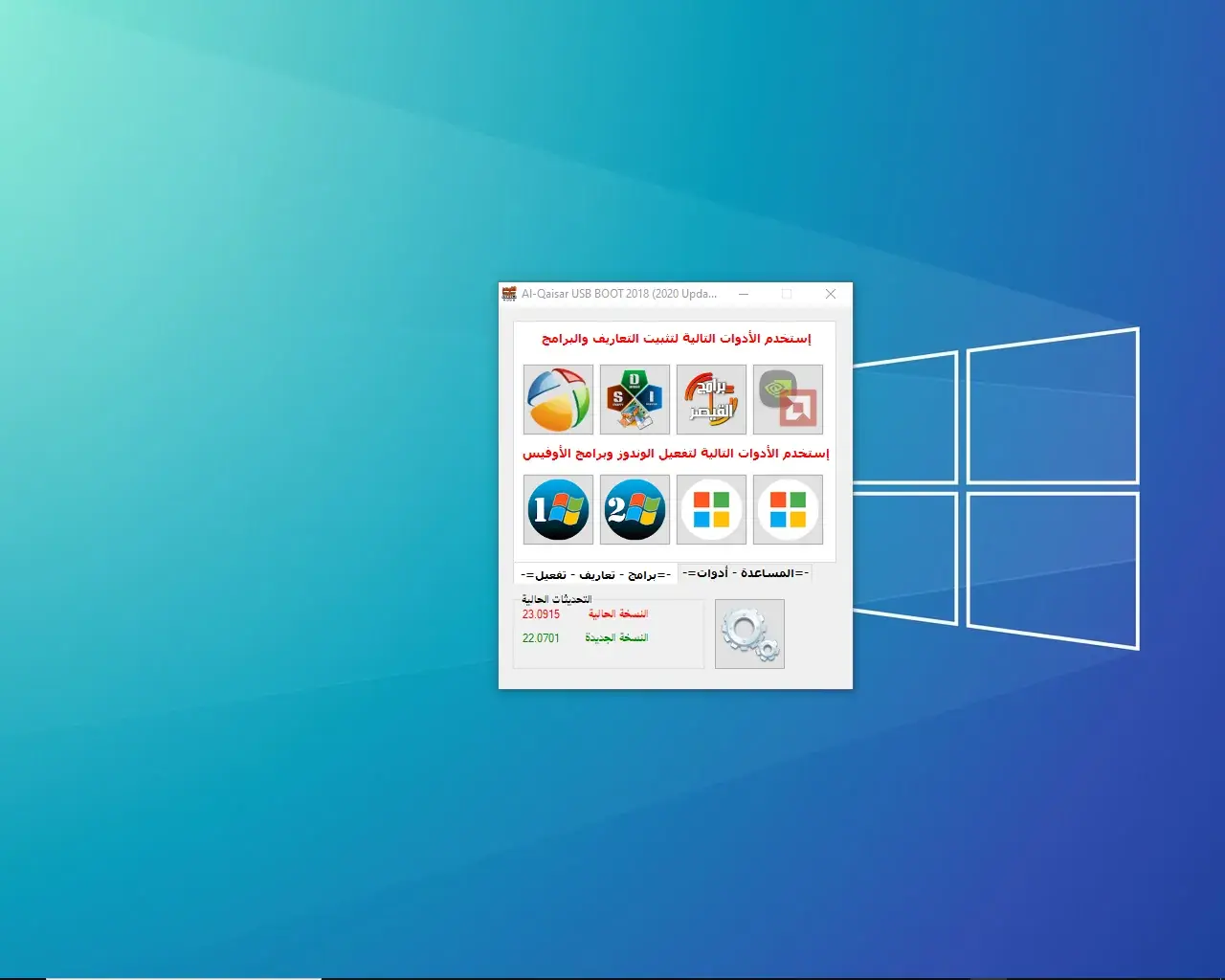Click the new version number 22.0701
Viewport: 1225px width, 980px height.
(x=541, y=638)
